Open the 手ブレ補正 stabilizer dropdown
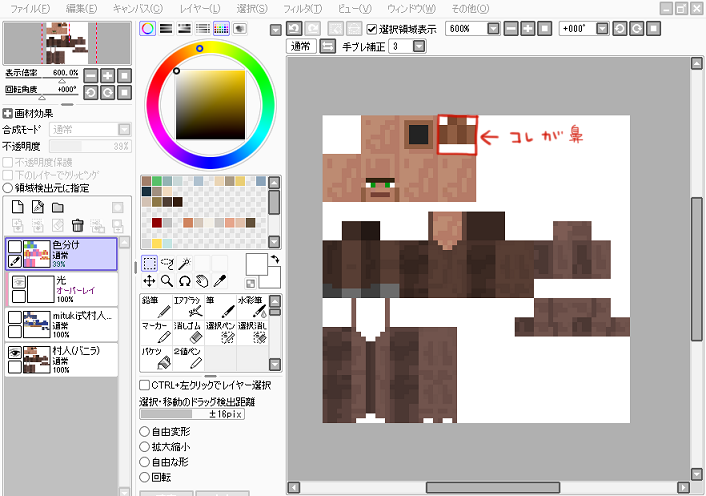Viewport: 706px width, 496px height. tap(419, 46)
